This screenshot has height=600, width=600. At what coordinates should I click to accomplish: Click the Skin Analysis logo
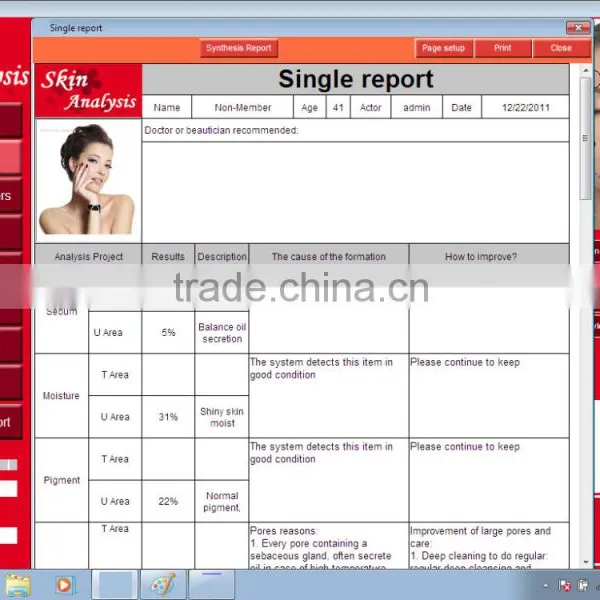point(88,91)
